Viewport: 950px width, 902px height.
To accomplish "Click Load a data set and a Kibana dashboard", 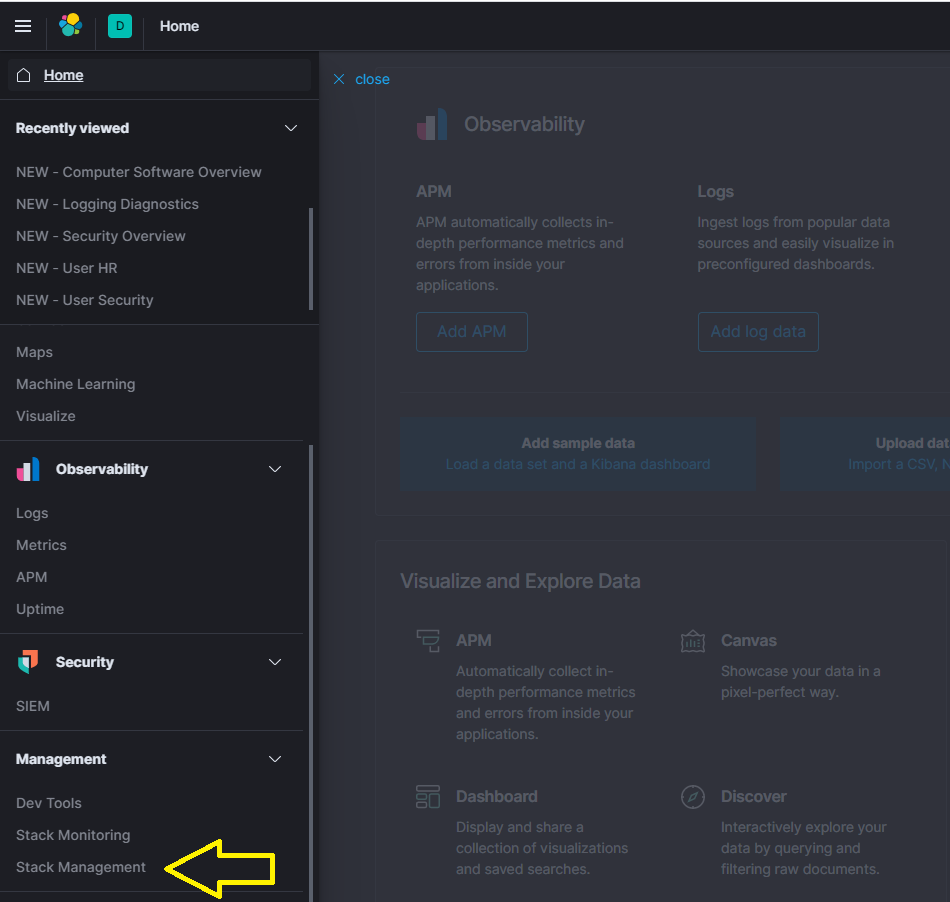I will coord(578,465).
